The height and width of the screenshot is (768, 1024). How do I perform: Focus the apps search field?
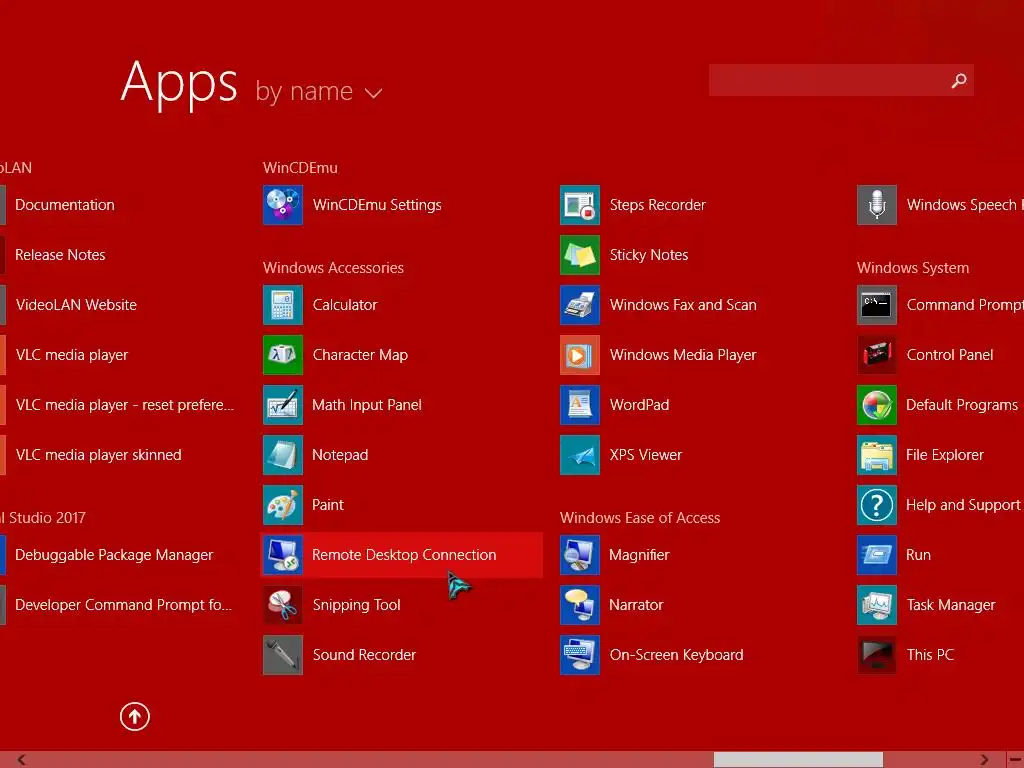pos(841,80)
